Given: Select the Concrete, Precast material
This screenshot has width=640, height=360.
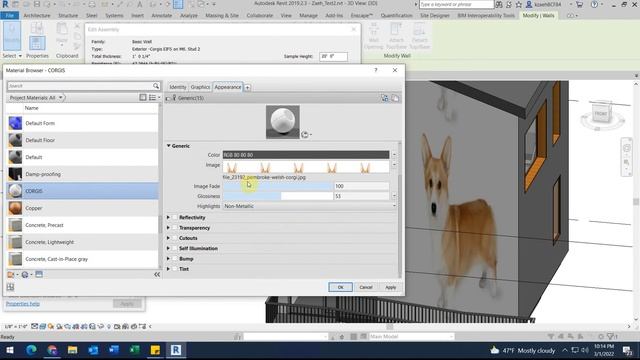Looking at the screenshot, I should [82, 225].
